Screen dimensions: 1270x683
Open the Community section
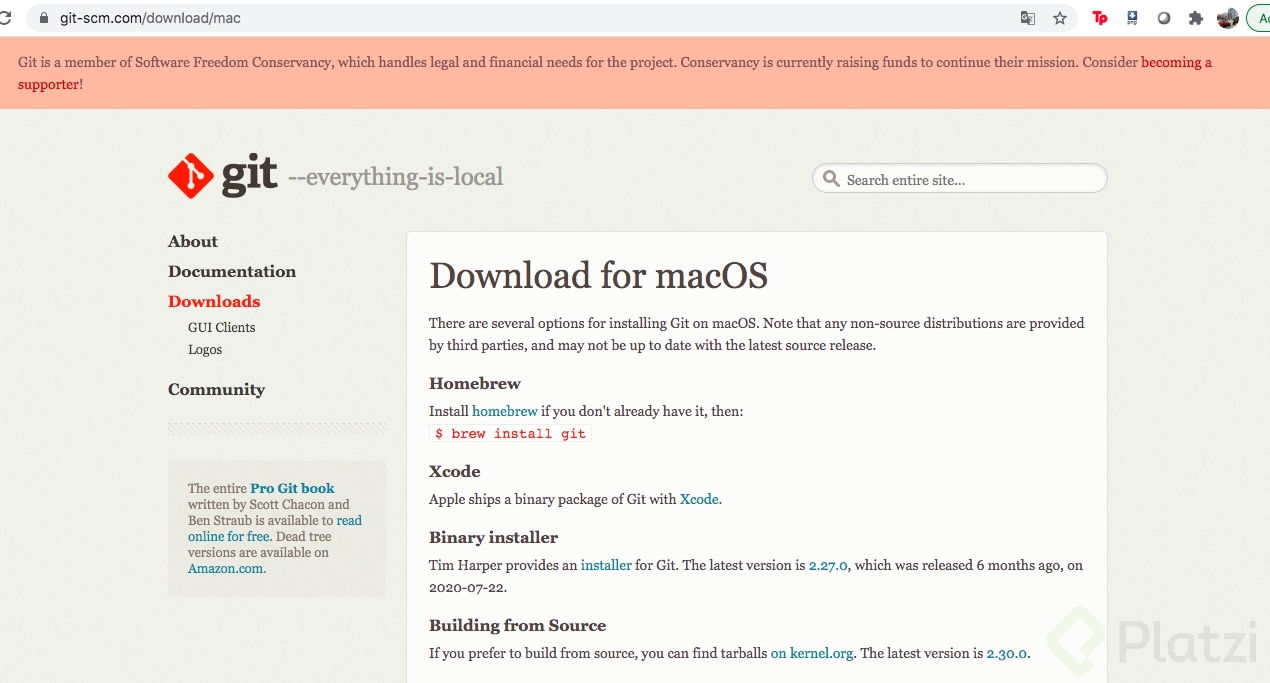(x=216, y=389)
